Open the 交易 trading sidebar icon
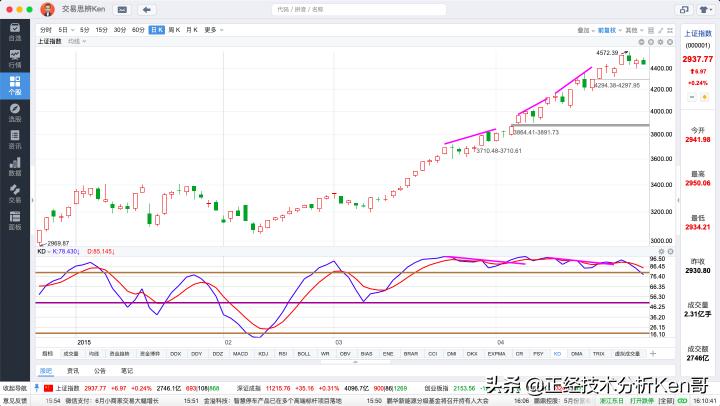 15,194
